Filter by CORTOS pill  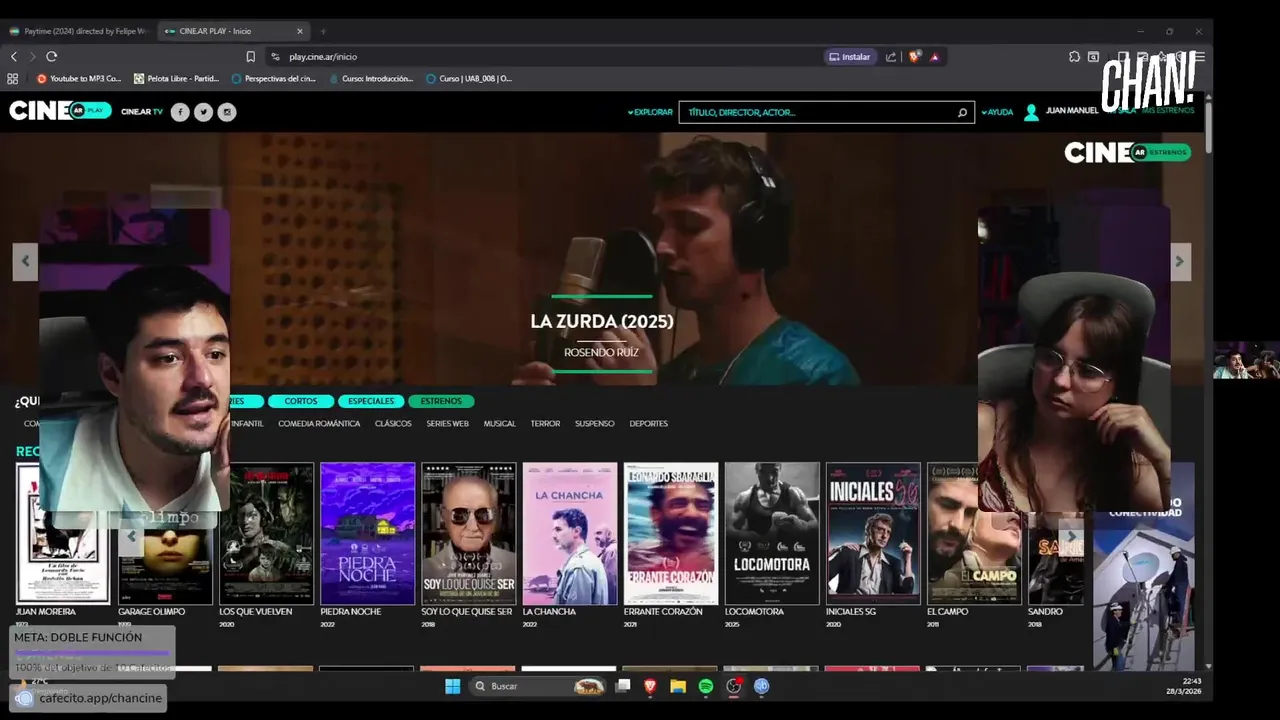(301, 401)
